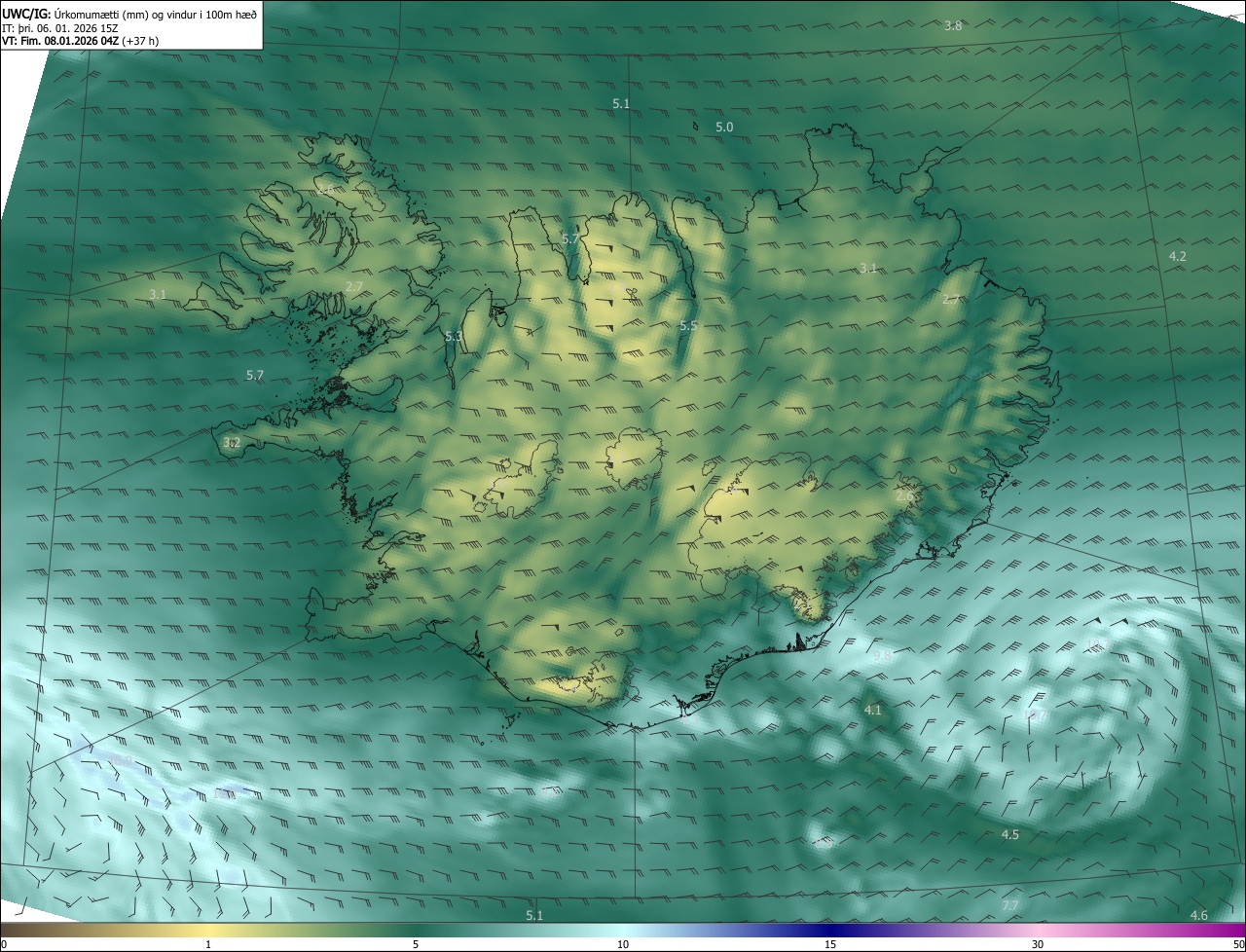Click the '5.1' value at the bottom edge
Screen dimensions: 1246x952
(534, 915)
